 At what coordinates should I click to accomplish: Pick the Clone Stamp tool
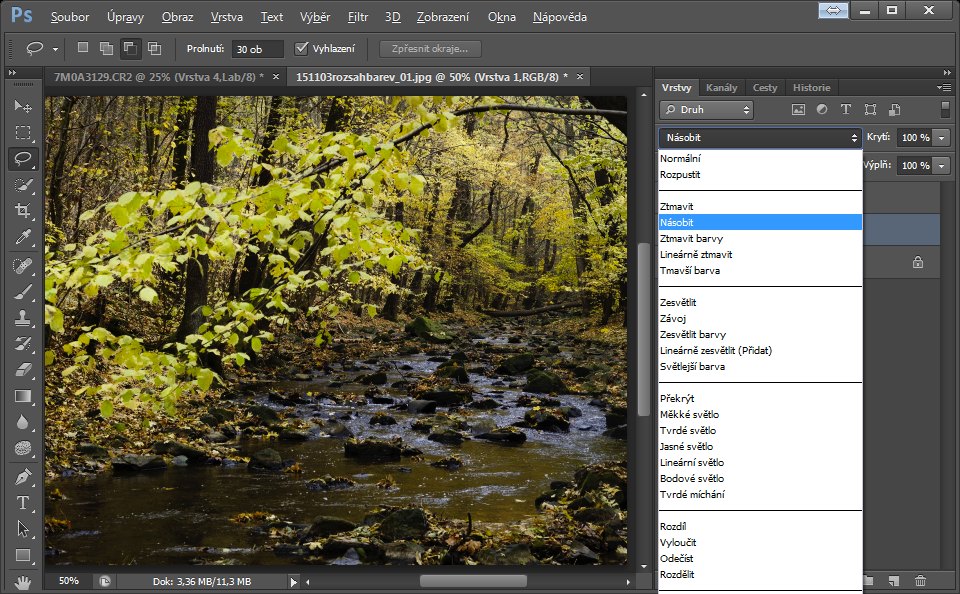pos(22,318)
